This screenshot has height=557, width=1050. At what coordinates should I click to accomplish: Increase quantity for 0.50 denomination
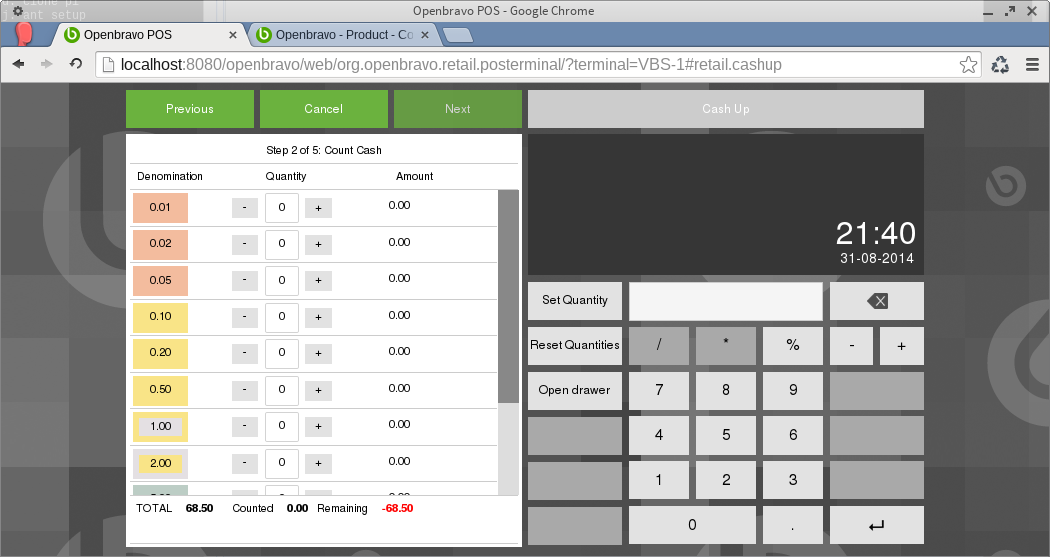(x=318, y=390)
